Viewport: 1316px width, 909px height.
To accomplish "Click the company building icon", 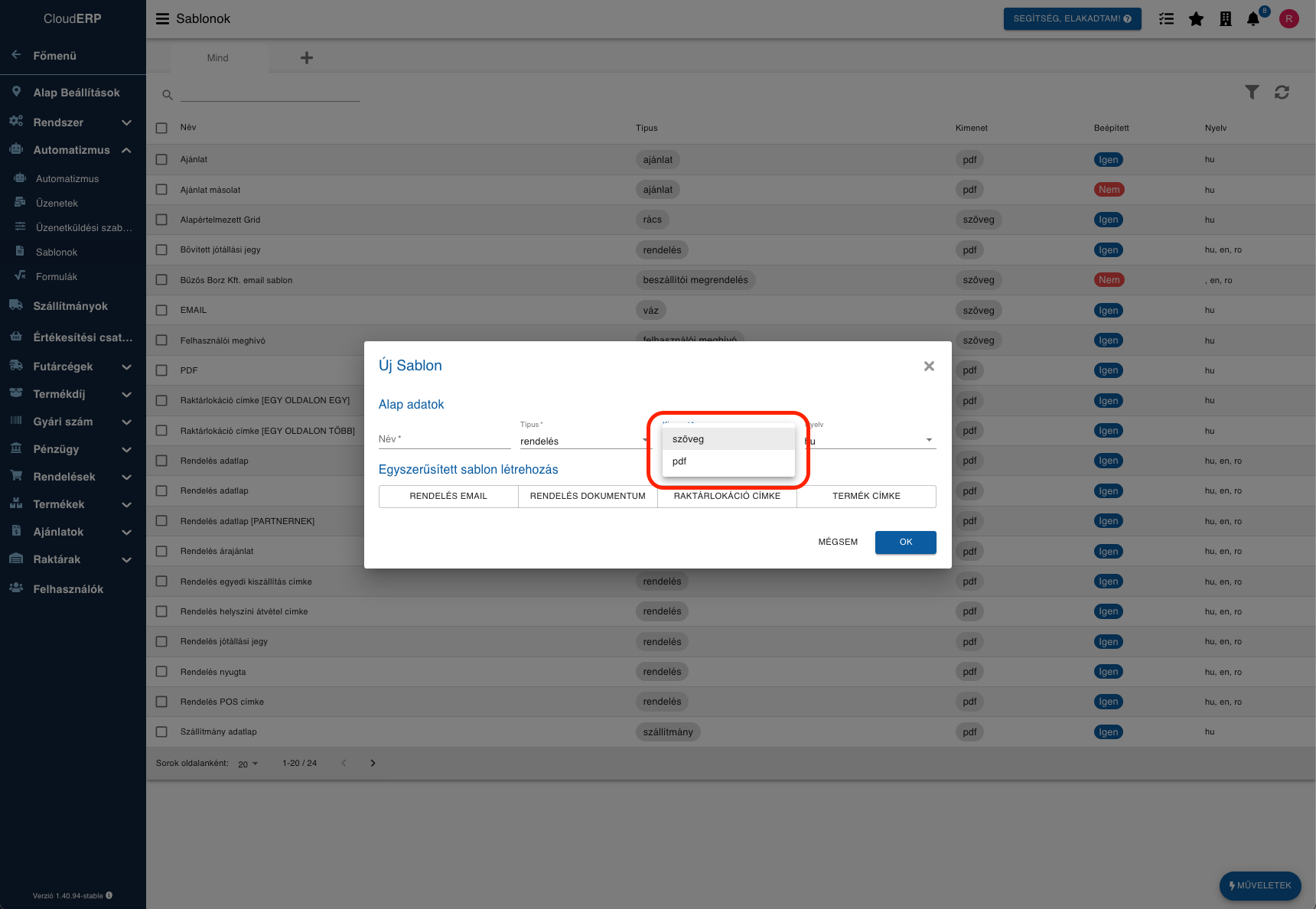I will (x=1225, y=19).
